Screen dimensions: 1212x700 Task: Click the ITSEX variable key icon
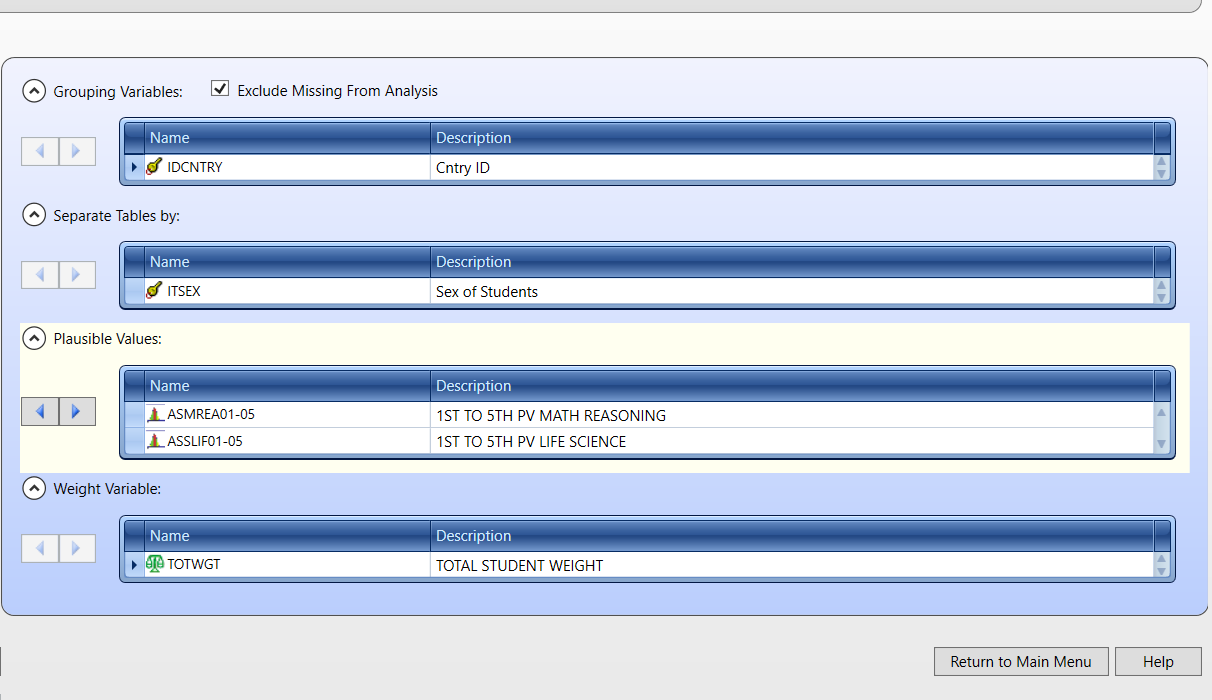pyautogui.click(x=154, y=291)
